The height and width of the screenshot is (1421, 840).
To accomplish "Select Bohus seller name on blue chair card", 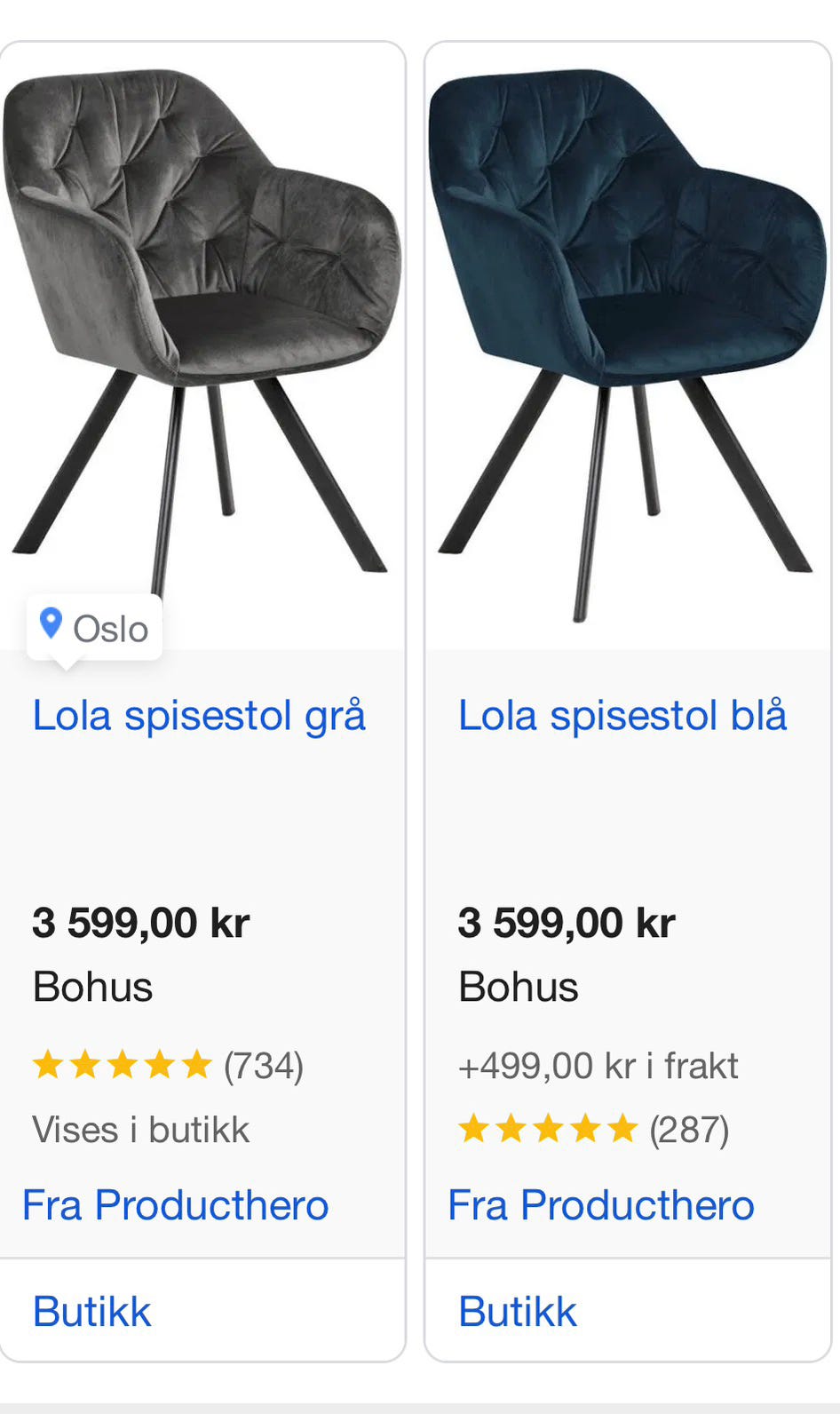I will click(x=519, y=987).
